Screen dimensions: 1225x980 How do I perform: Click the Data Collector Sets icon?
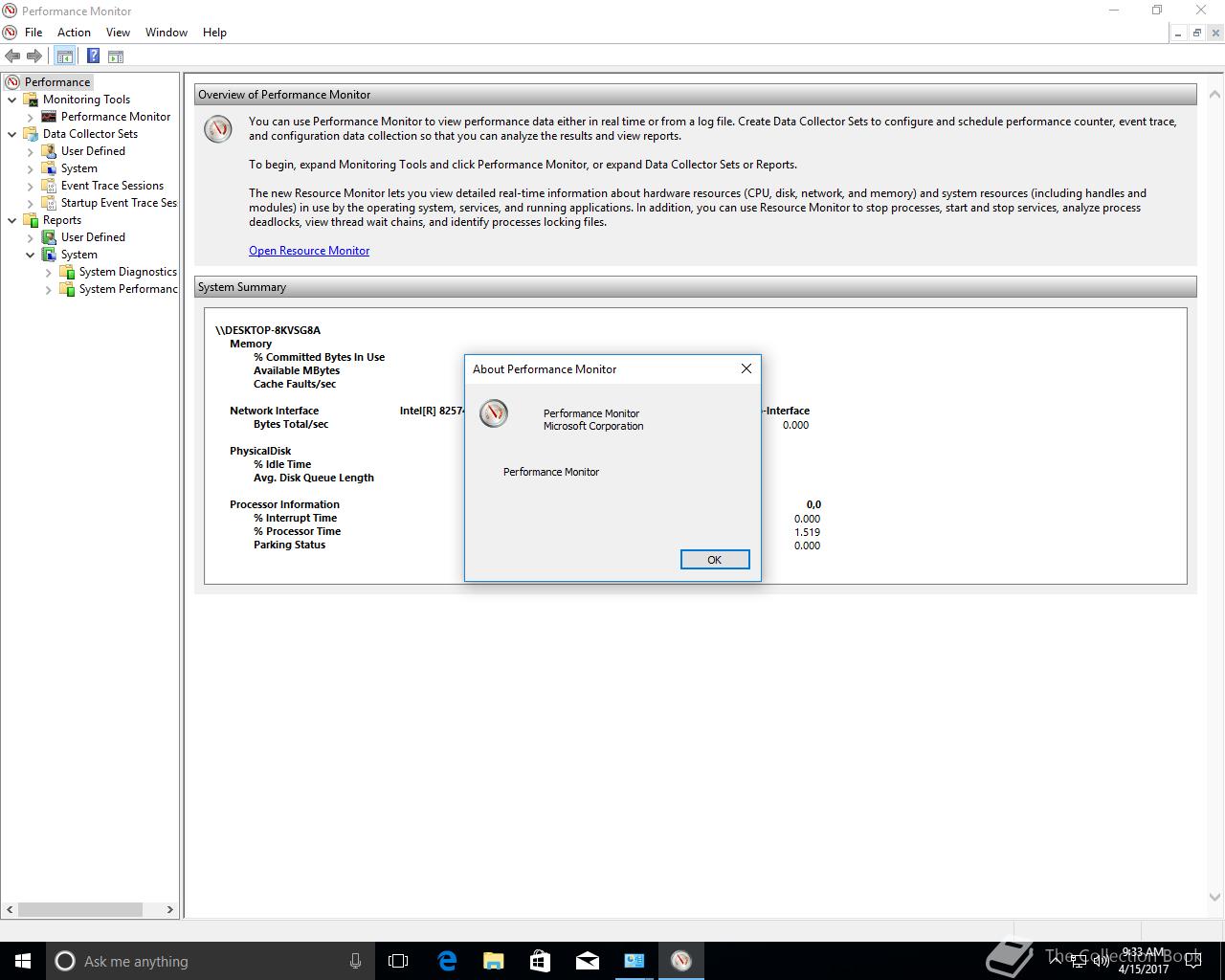point(31,134)
